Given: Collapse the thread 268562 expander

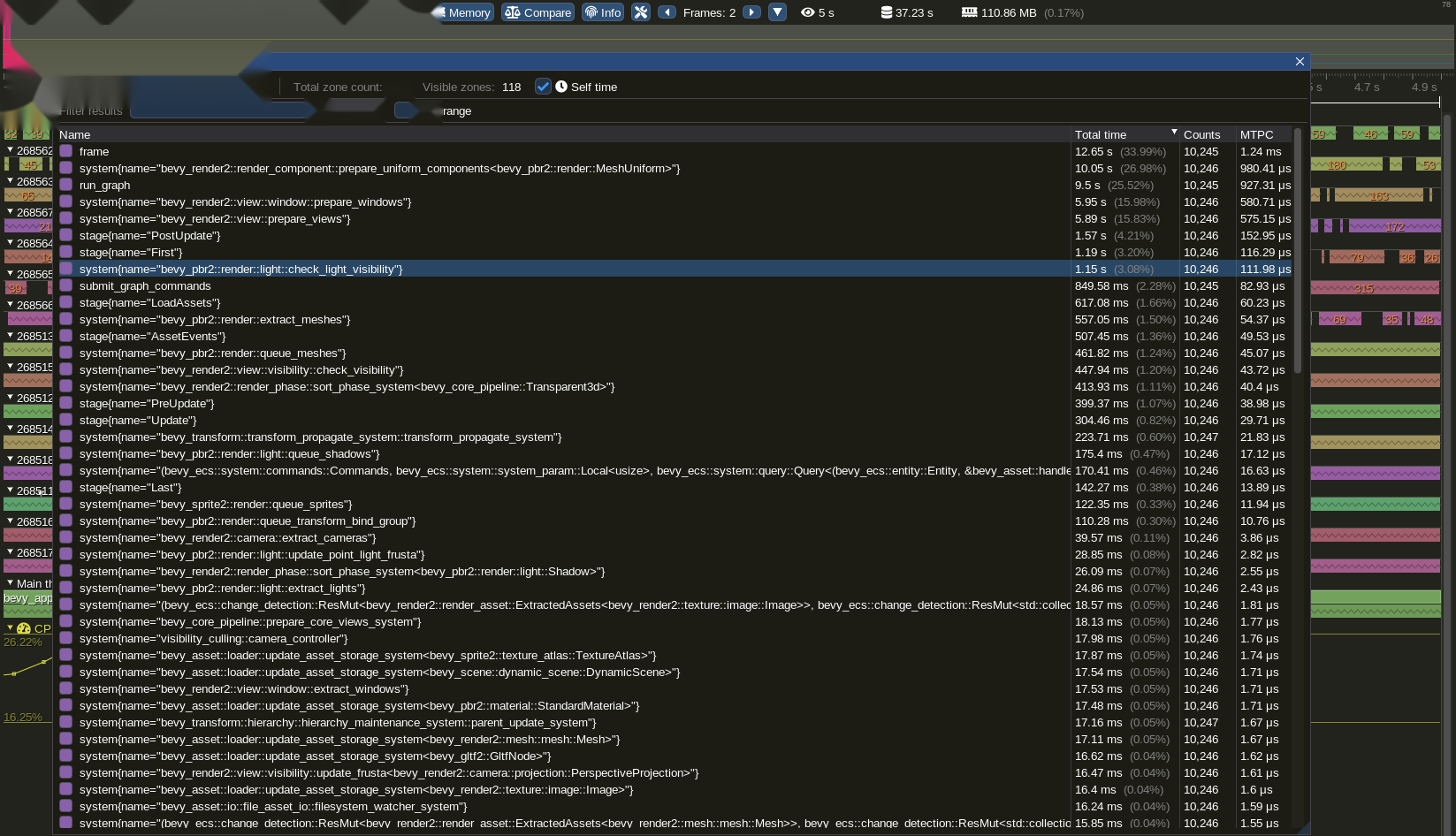Looking at the screenshot, I should [x=10, y=150].
